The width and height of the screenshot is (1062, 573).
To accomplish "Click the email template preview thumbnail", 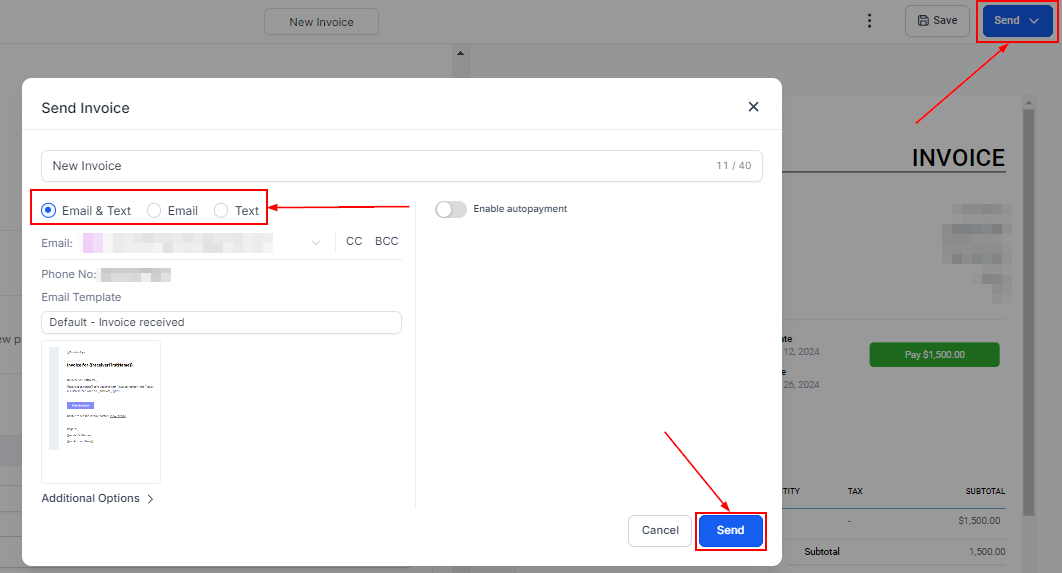I will pyautogui.click(x=101, y=412).
